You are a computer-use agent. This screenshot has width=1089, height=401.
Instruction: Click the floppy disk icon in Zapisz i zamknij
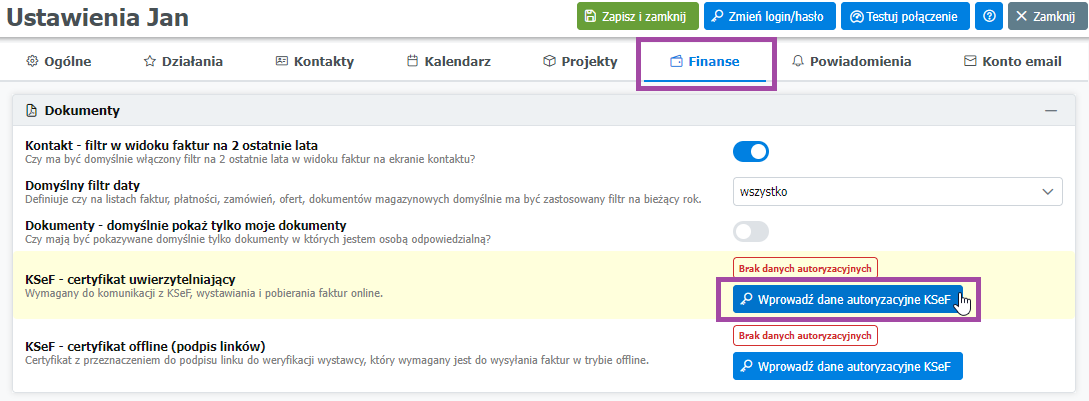[x=590, y=17]
